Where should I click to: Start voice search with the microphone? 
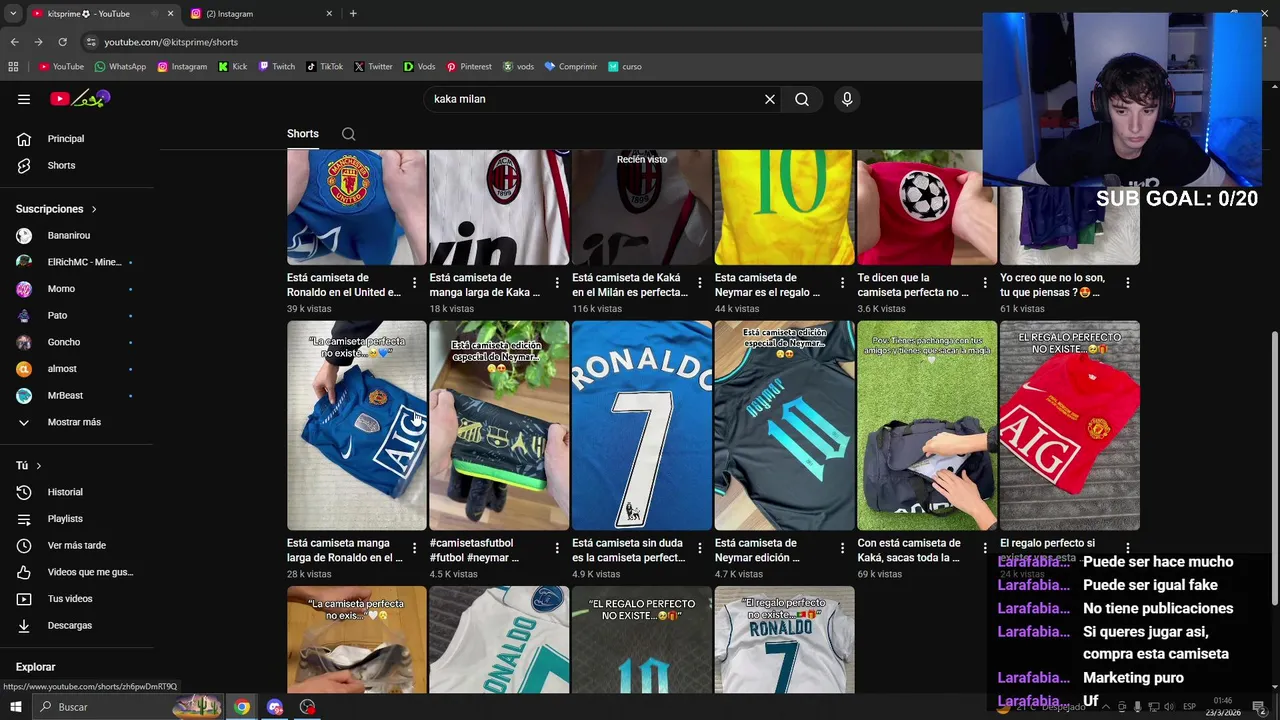(847, 99)
